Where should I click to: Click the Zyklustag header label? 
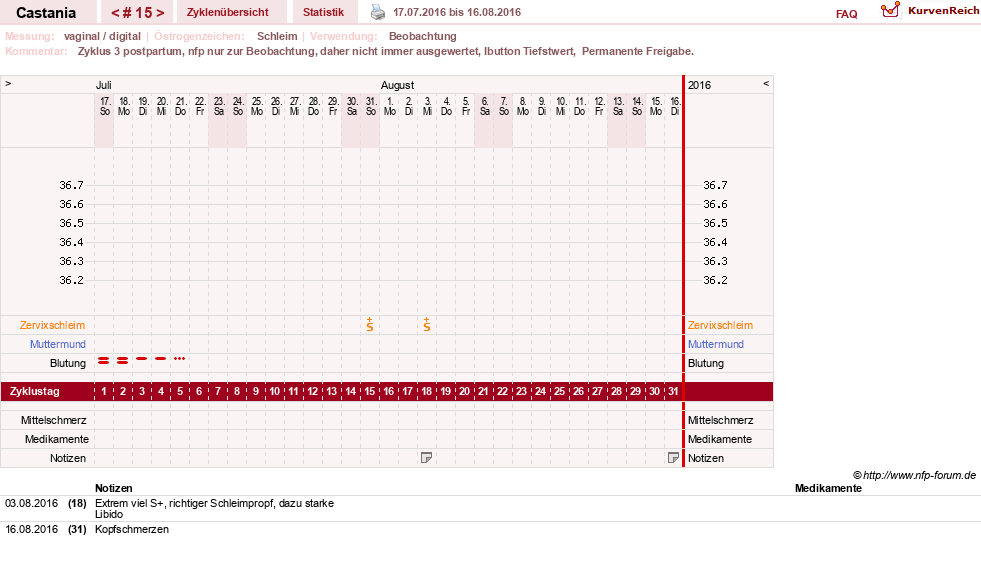click(x=34, y=391)
